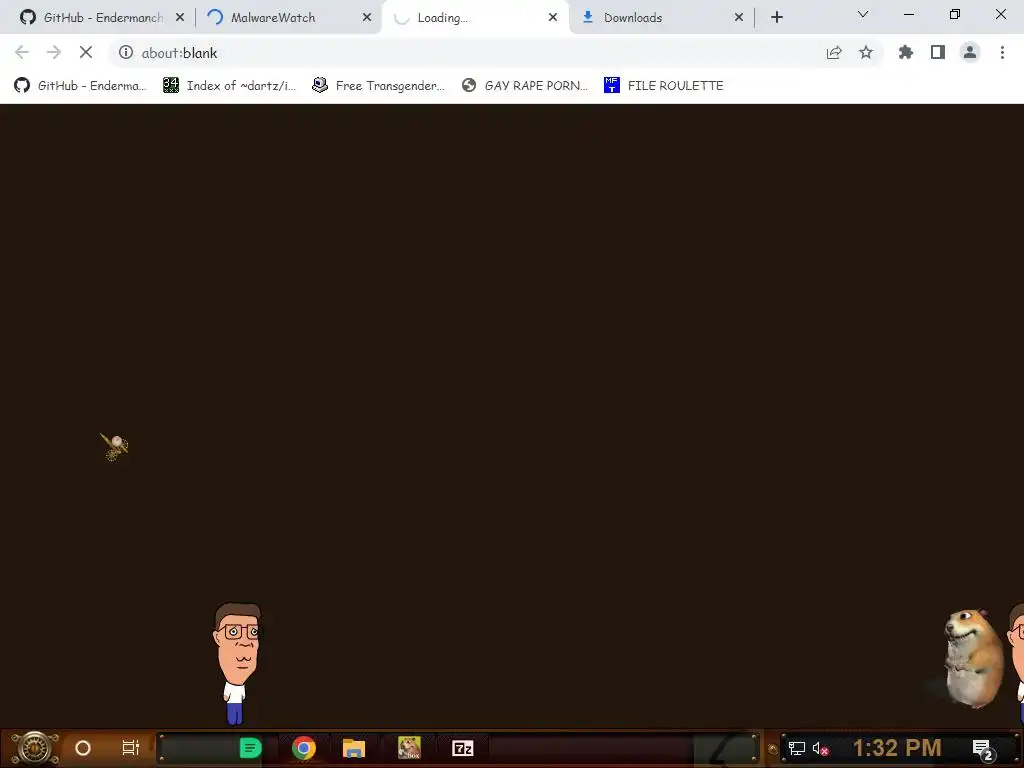Unmute the sound via tray speaker icon
Screen dimensions: 1024x768
(820, 749)
